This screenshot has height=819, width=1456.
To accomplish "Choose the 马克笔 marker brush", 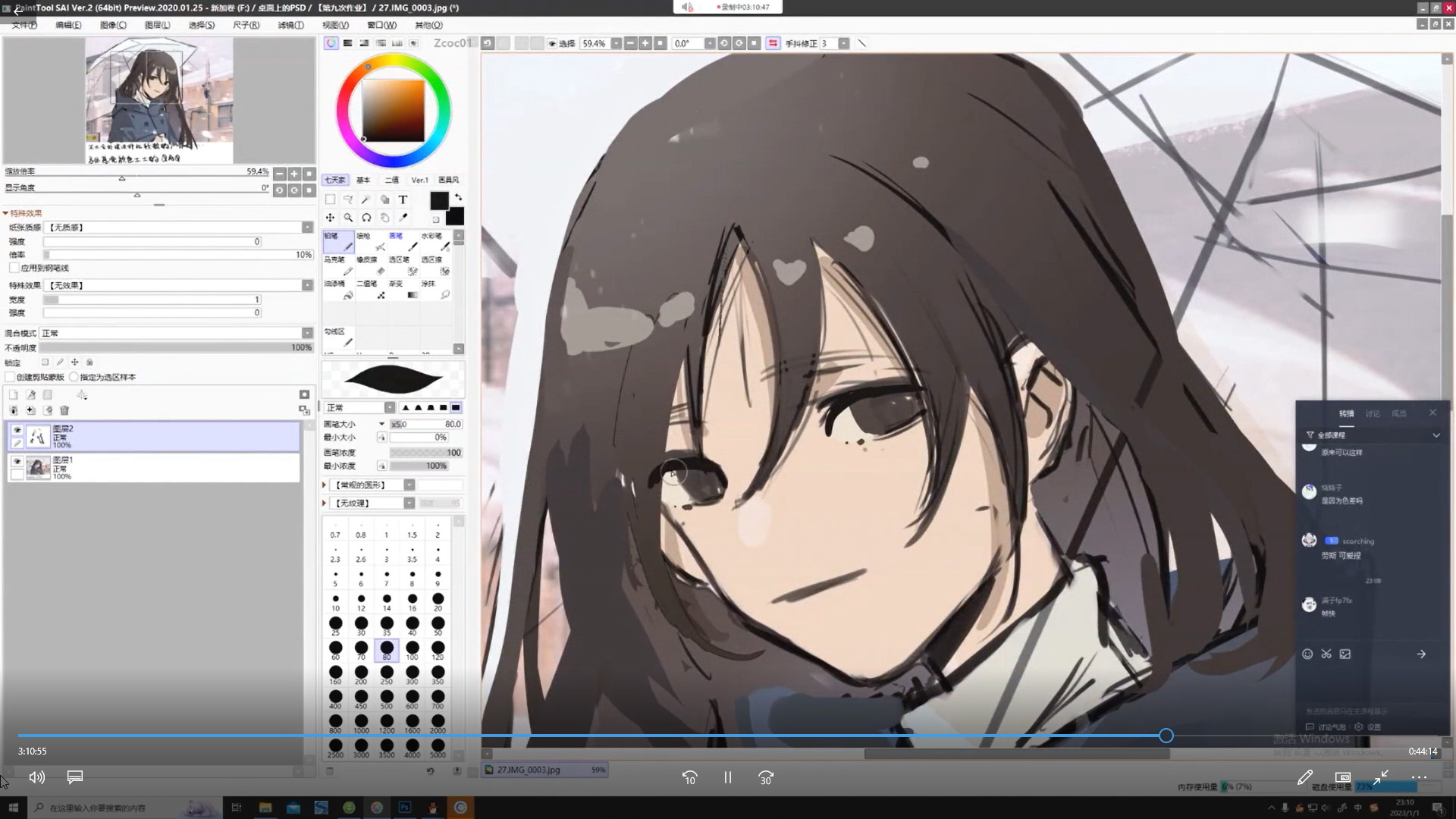I will pyautogui.click(x=338, y=265).
